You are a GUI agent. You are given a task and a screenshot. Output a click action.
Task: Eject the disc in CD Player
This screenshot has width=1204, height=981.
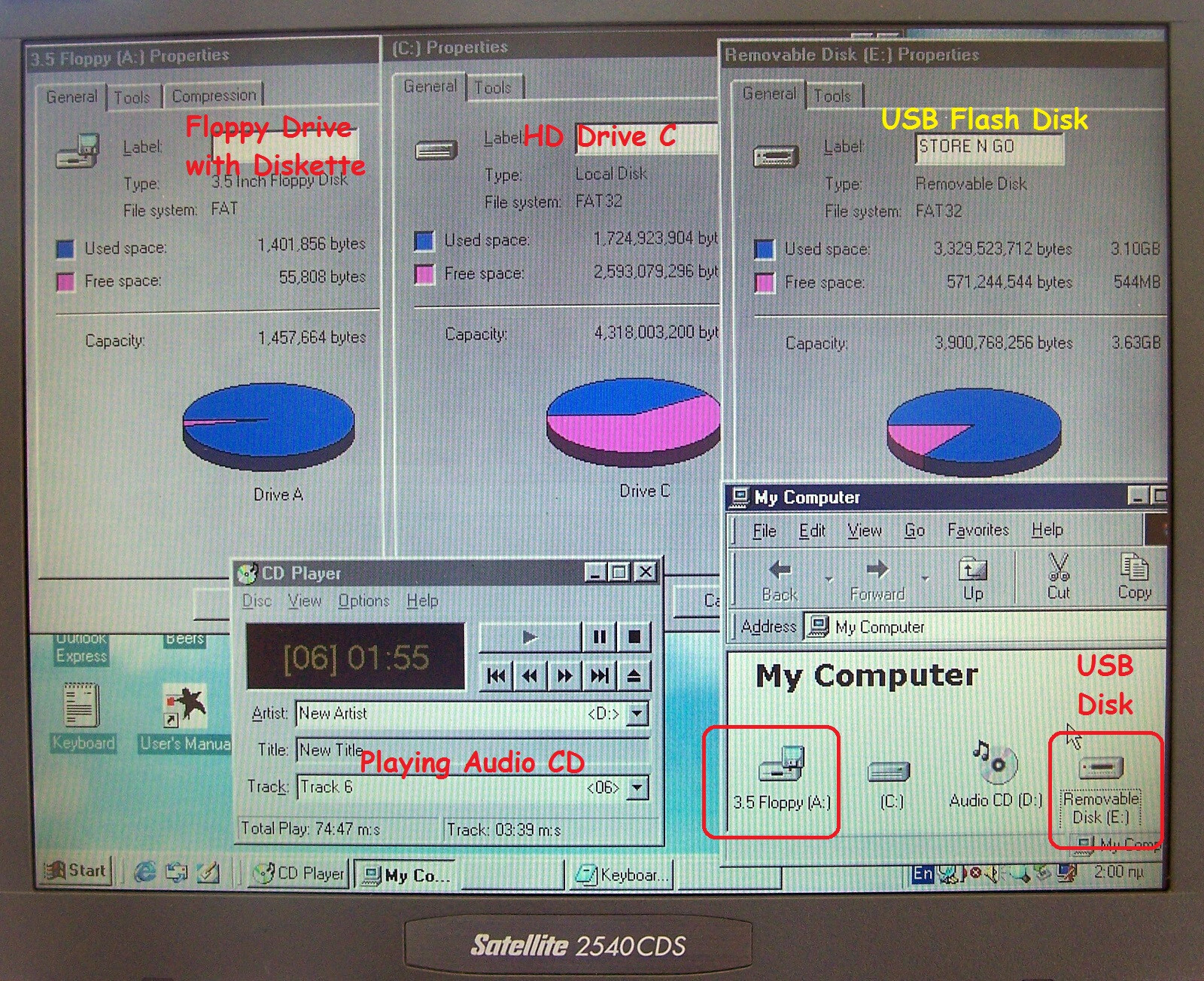634,676
